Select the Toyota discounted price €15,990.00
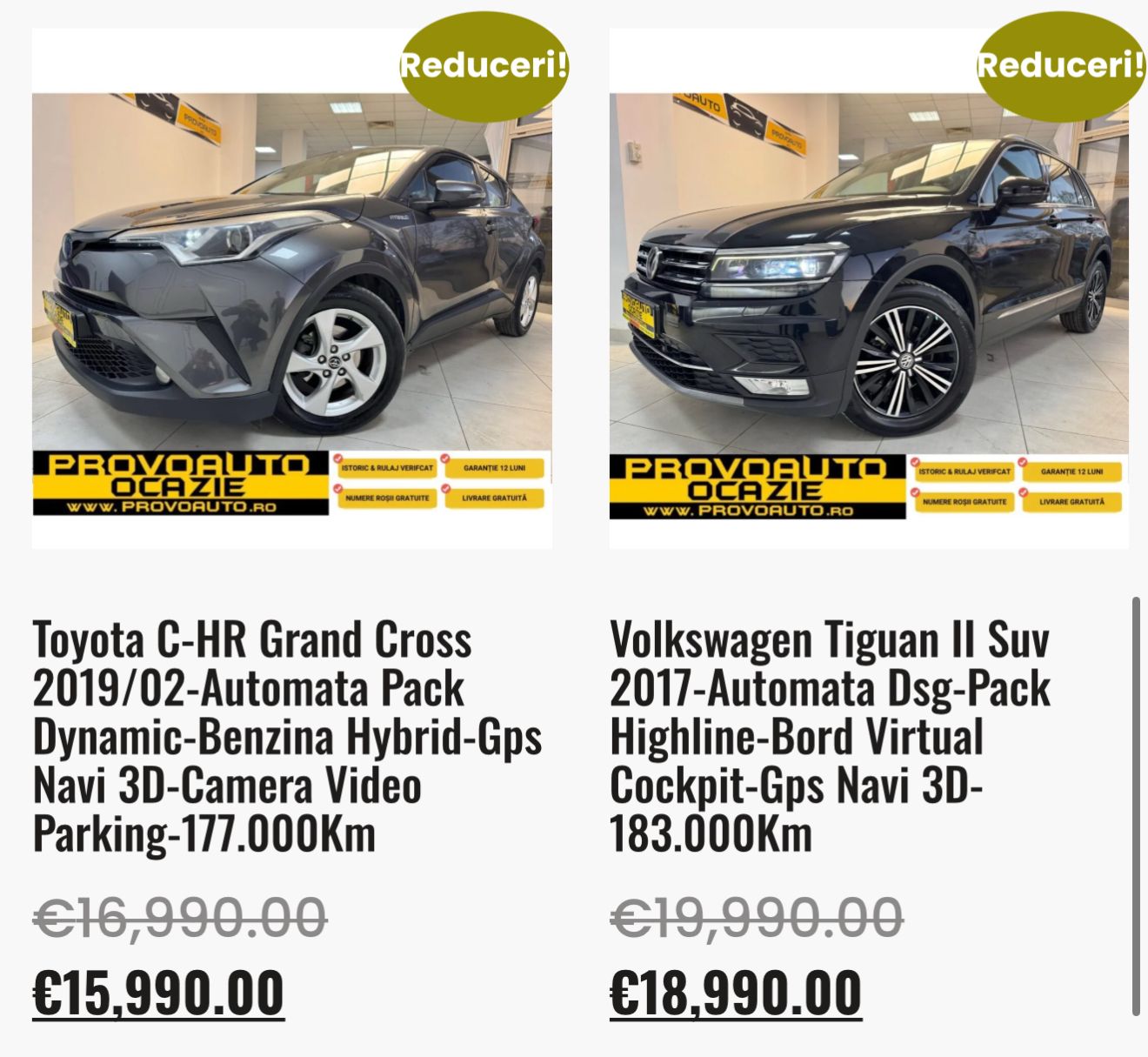The image size is (1148, 1057). 158,993
